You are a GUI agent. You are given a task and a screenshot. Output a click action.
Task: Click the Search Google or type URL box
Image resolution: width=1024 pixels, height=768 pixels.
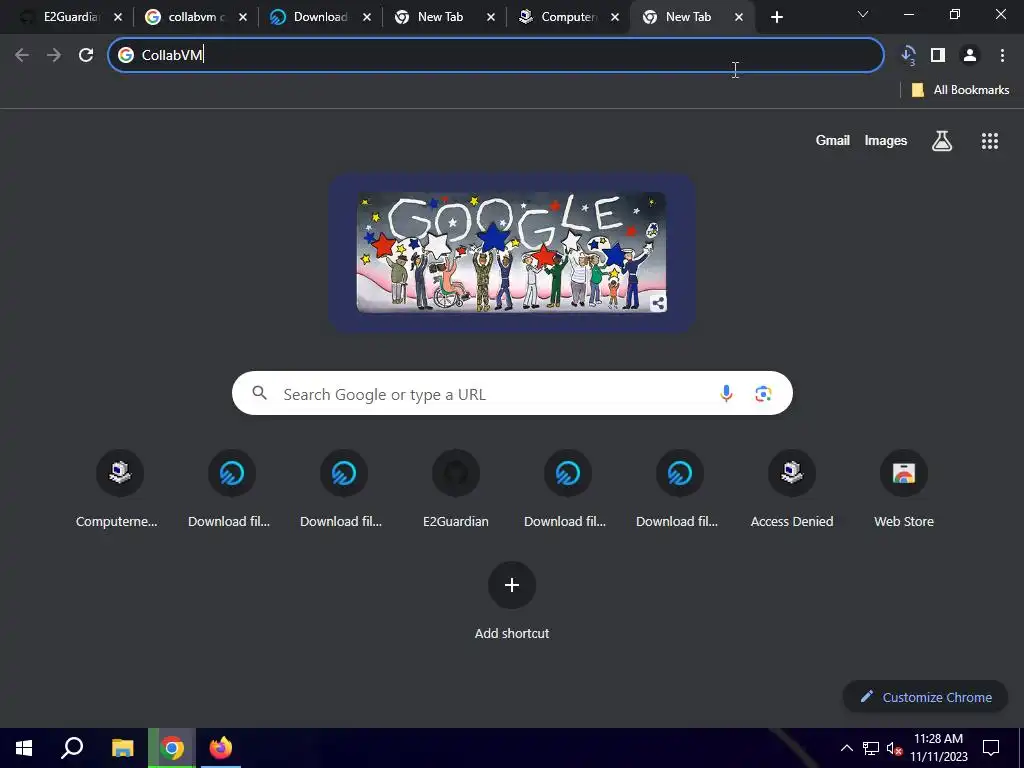tap(512, 393)
